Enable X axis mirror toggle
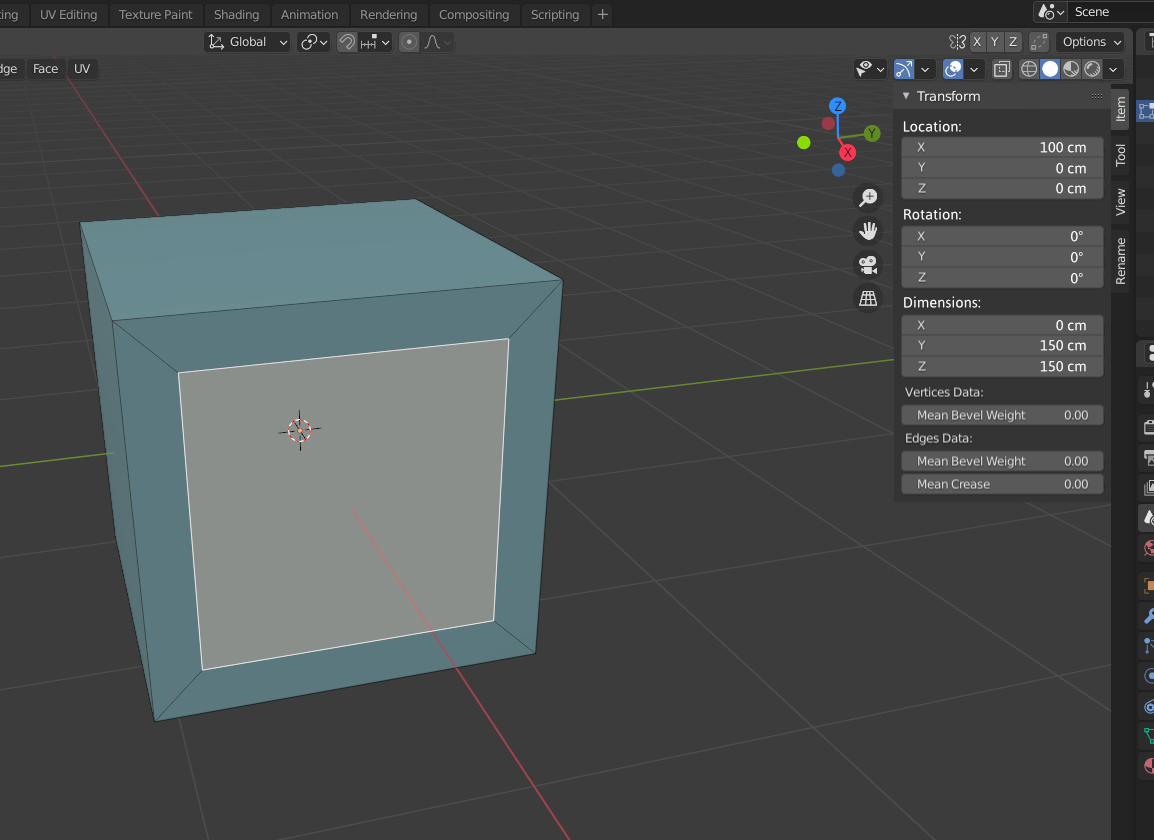Image resolution: width=1154 pixels, height=840 pixels. [977, 42]
